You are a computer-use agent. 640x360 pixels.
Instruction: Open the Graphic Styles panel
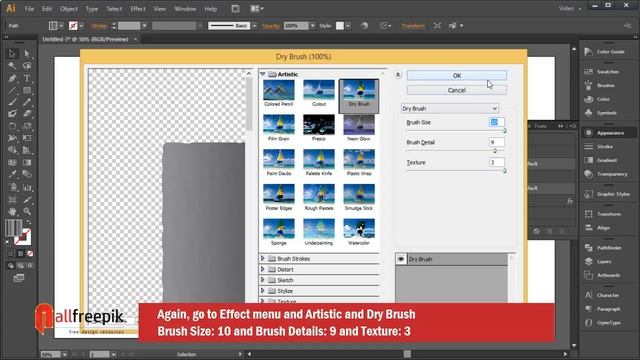click(x=607, y=194)
